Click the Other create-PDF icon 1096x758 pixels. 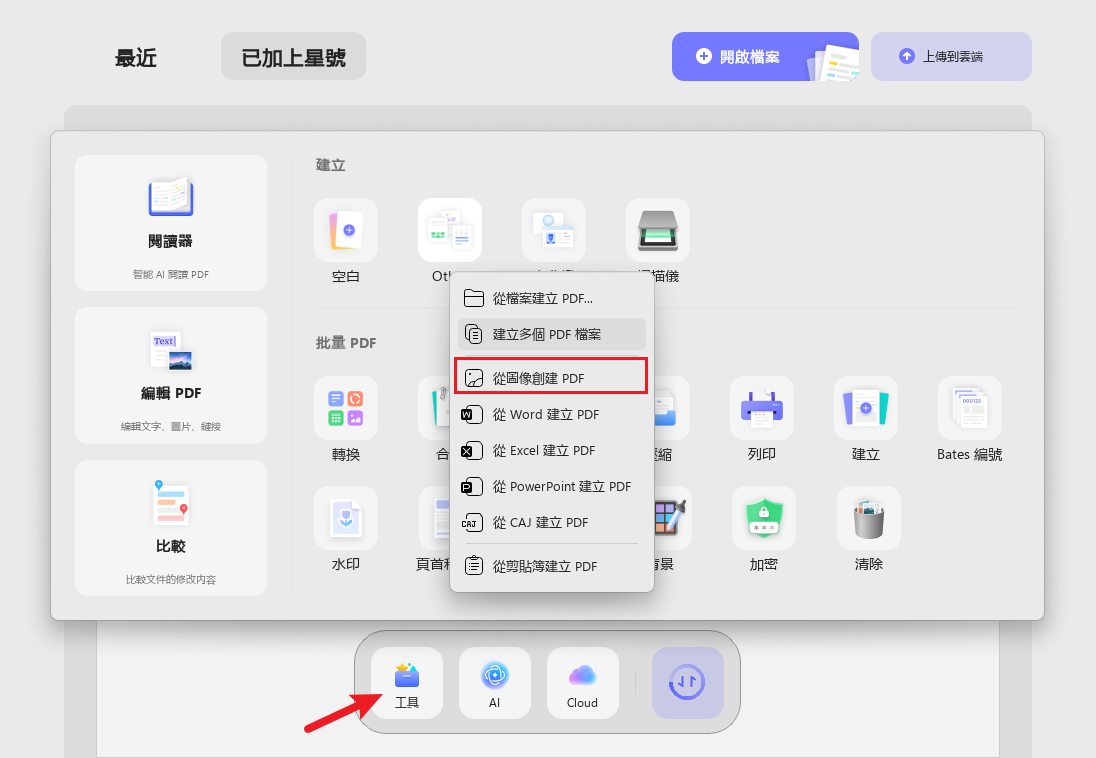450,230
